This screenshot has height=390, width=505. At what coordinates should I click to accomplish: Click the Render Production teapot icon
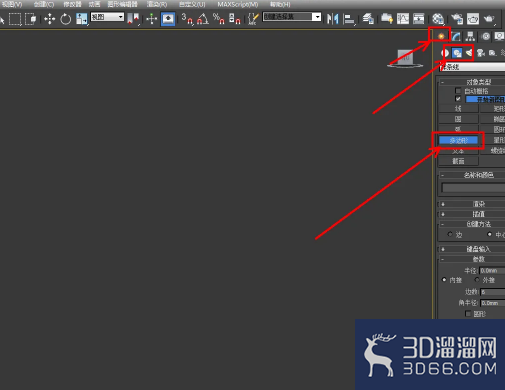coord(489,19)
